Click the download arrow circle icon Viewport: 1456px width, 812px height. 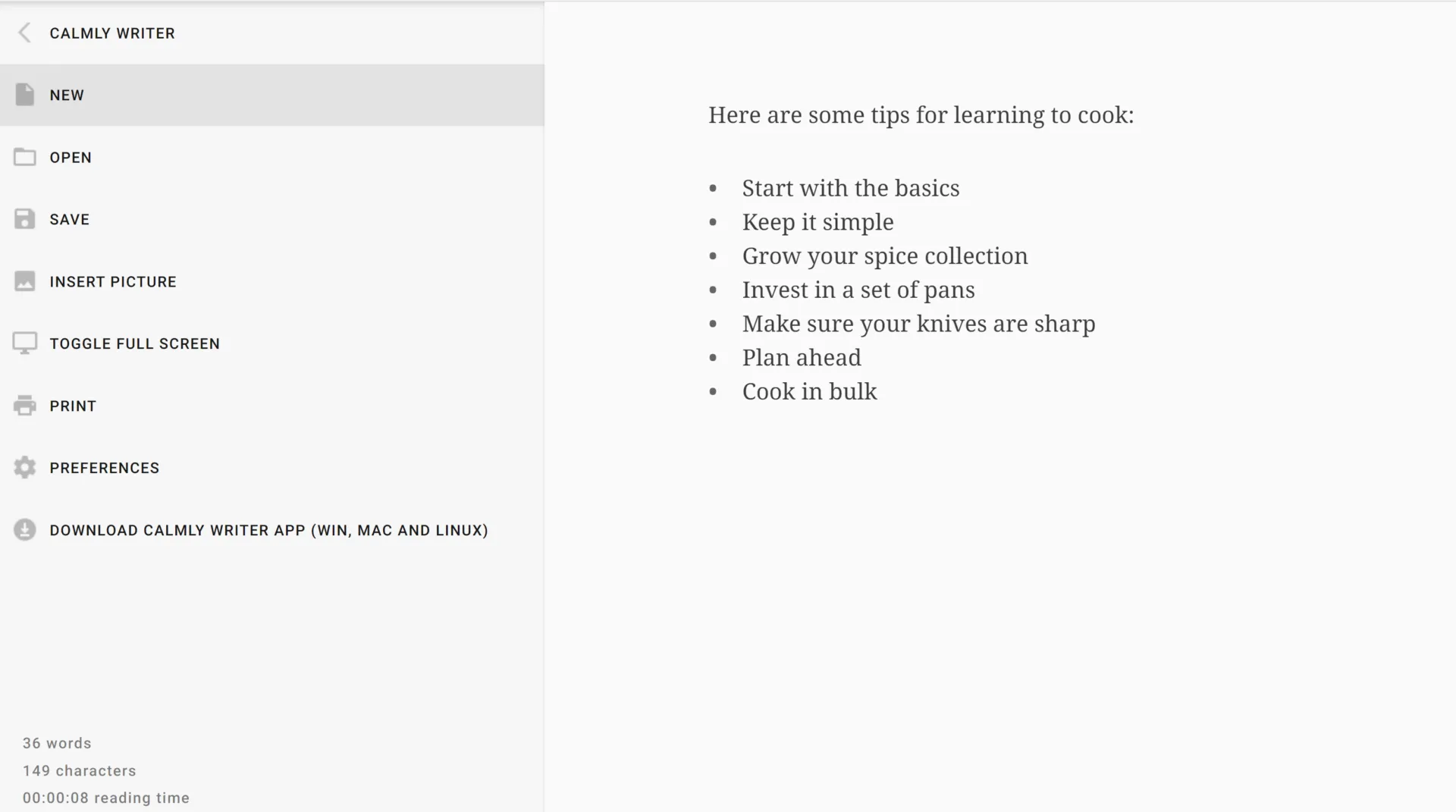(24, 530)
